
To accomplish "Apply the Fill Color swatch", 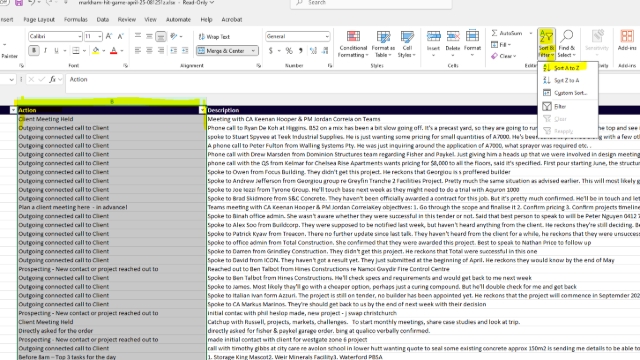I will click(x=96, y=51).
